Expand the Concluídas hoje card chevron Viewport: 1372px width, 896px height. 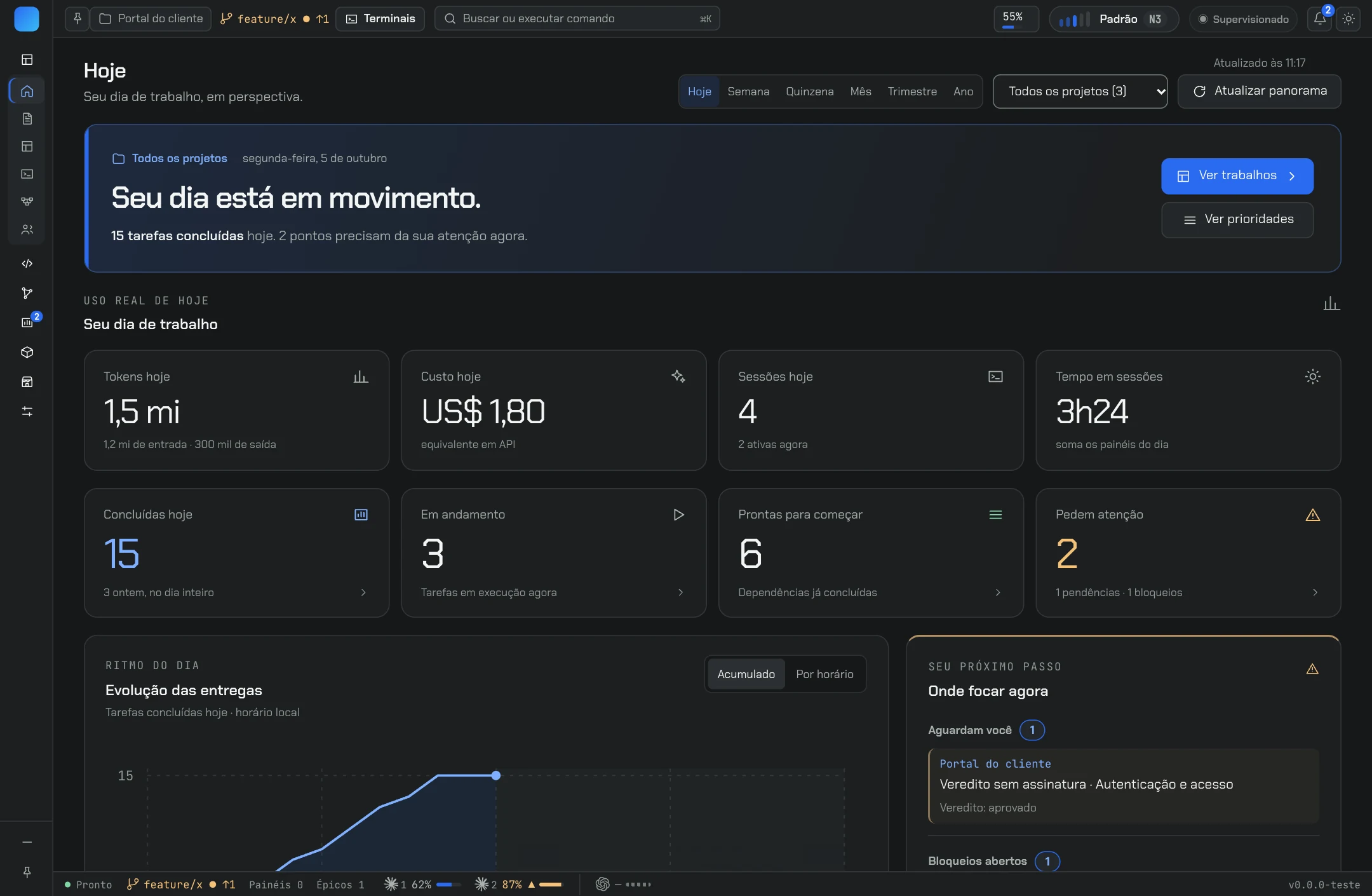363,592
